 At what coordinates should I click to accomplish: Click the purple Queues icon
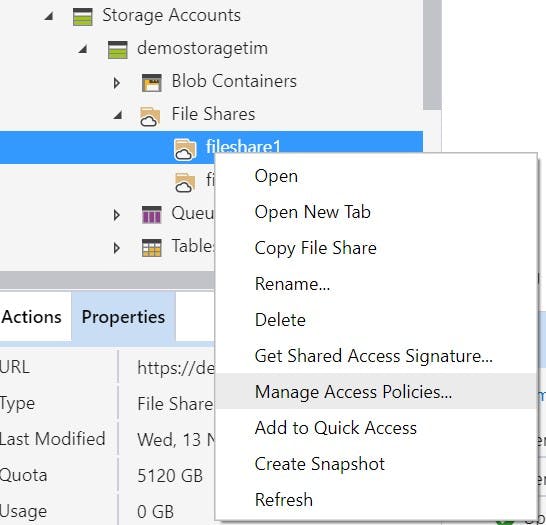[x=152, y=215]
